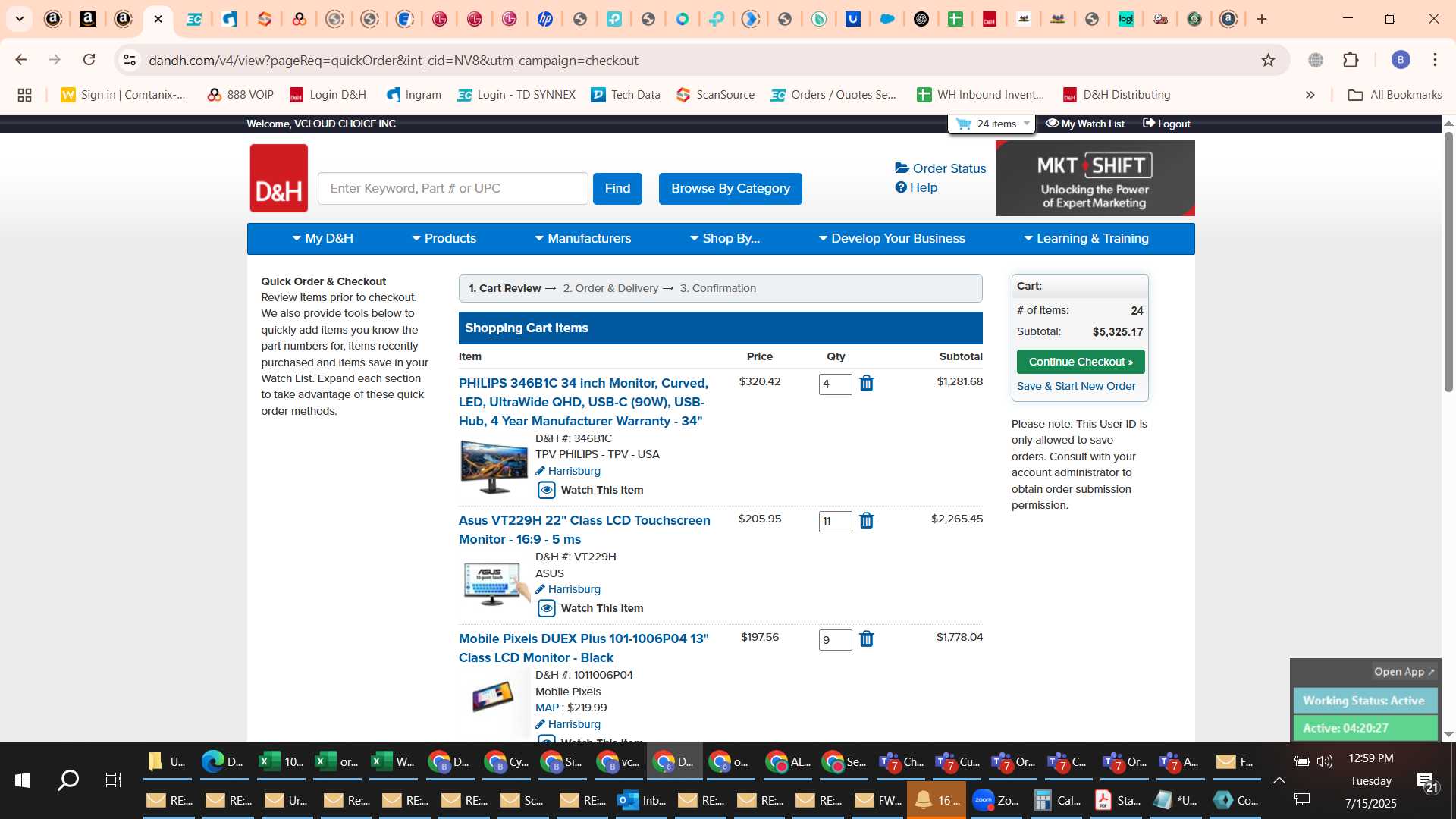Screen dimensions: 1456x819
Task: Click Save & Start New Order link
Action: point(1076,386)
